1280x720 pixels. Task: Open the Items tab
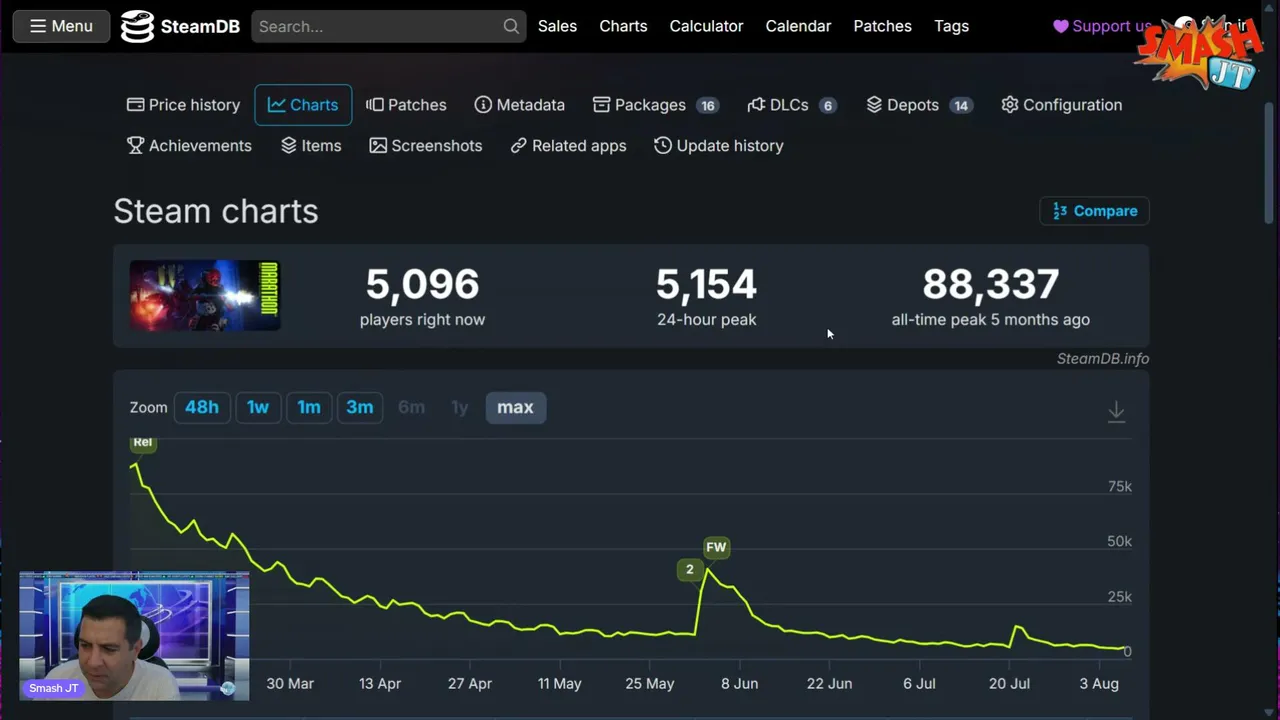tap(311, 146)
